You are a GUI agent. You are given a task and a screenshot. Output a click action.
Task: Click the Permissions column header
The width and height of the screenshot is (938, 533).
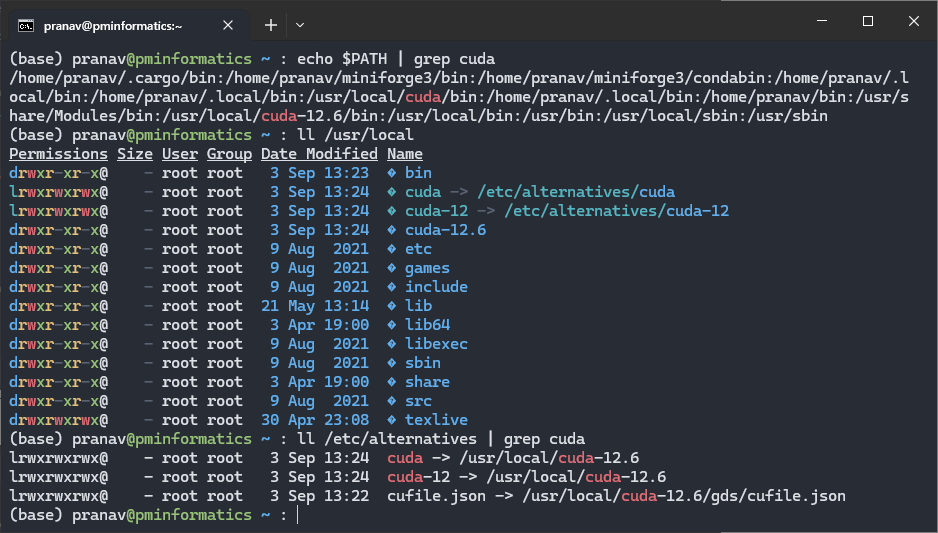point(58,154)
